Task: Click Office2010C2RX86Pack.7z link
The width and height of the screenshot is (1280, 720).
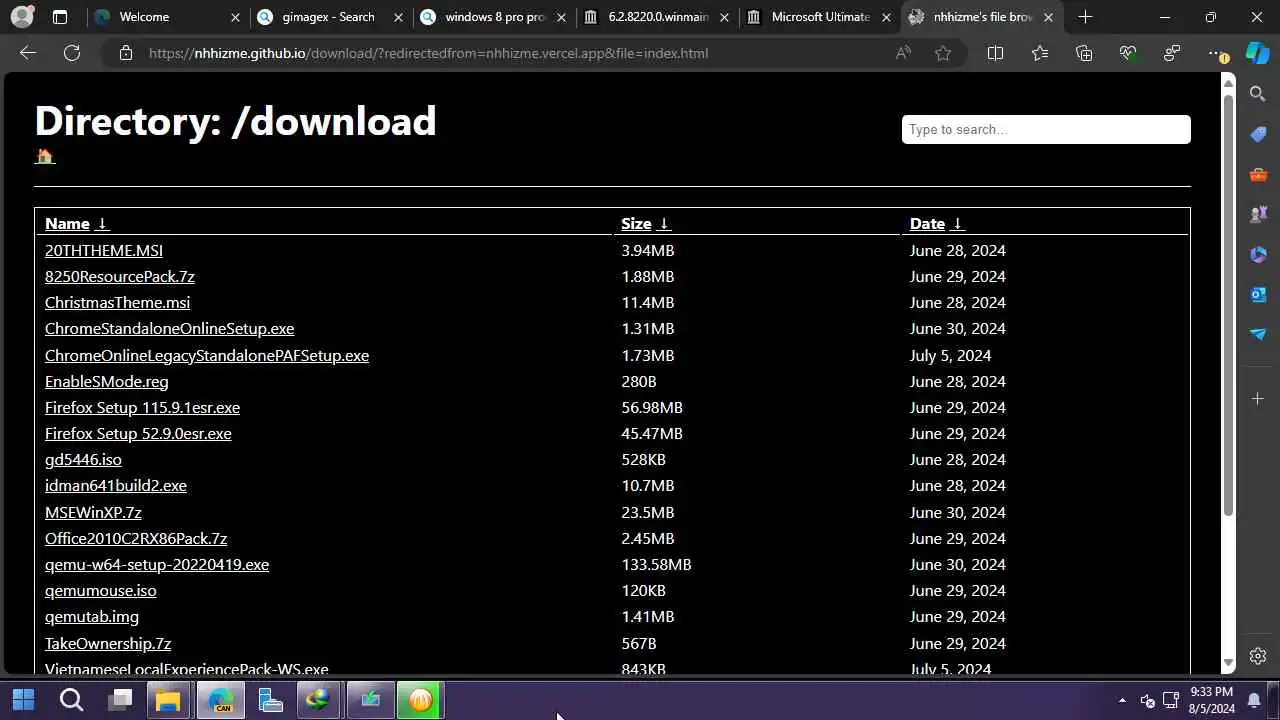Action: [136, 538]
